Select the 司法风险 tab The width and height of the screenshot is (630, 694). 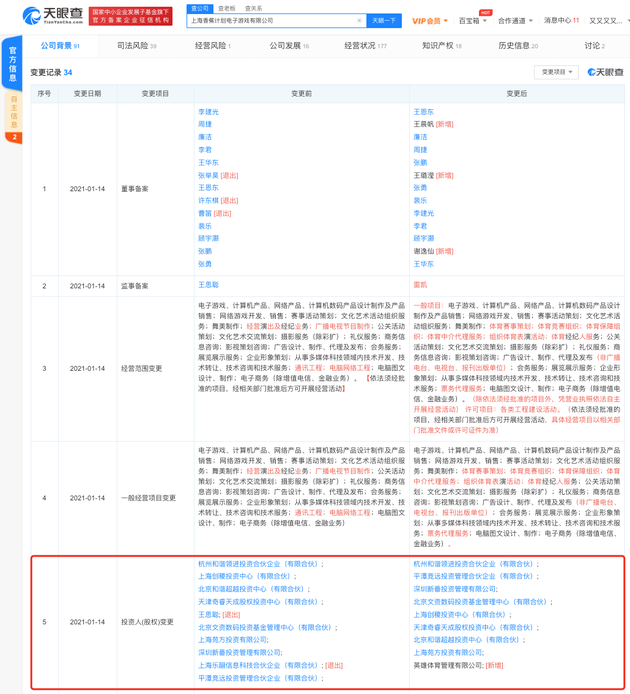coord(136,45)
